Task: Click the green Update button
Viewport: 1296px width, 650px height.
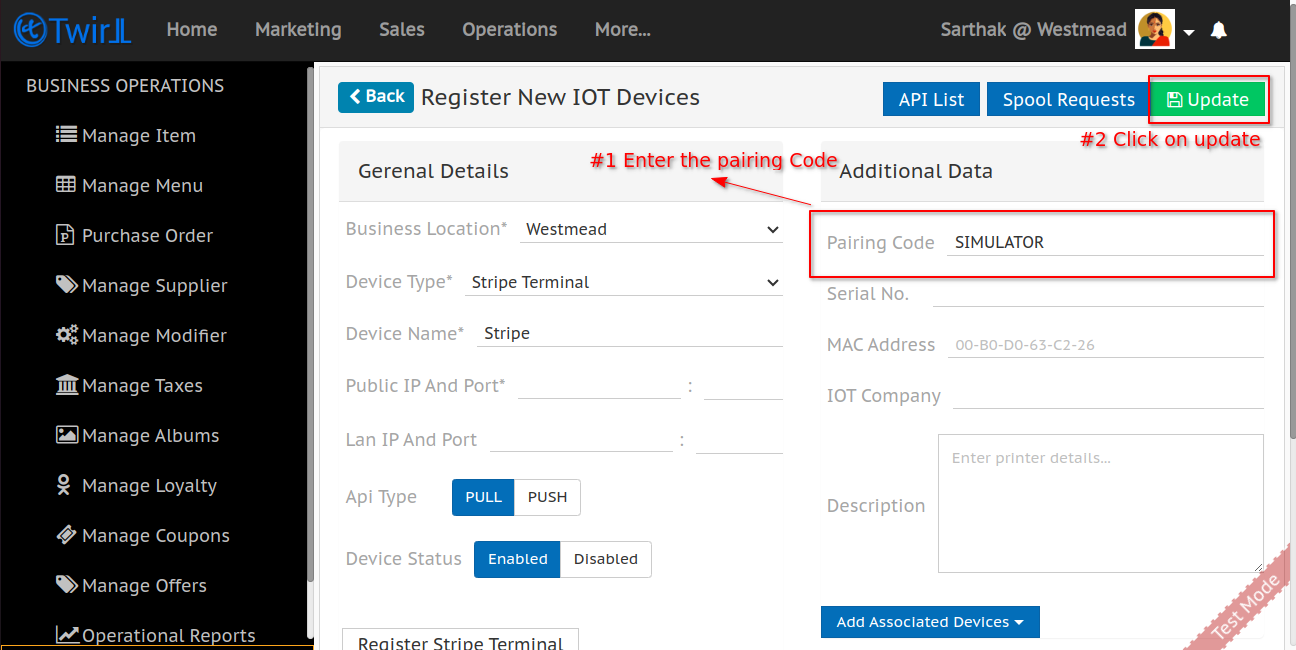Action: 1208,100
